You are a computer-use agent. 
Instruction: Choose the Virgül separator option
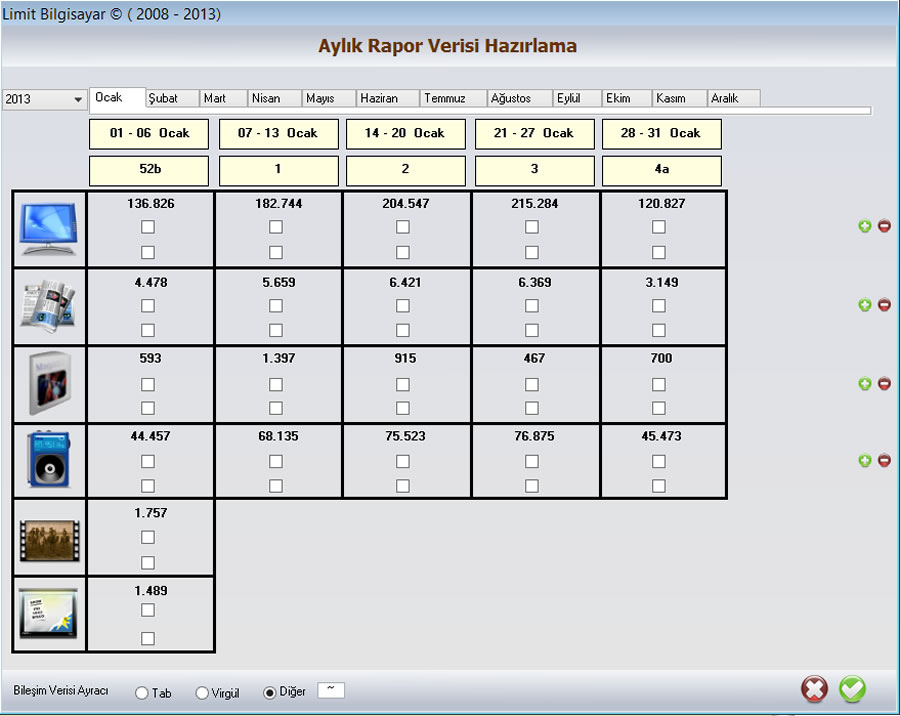pos(202,693)
